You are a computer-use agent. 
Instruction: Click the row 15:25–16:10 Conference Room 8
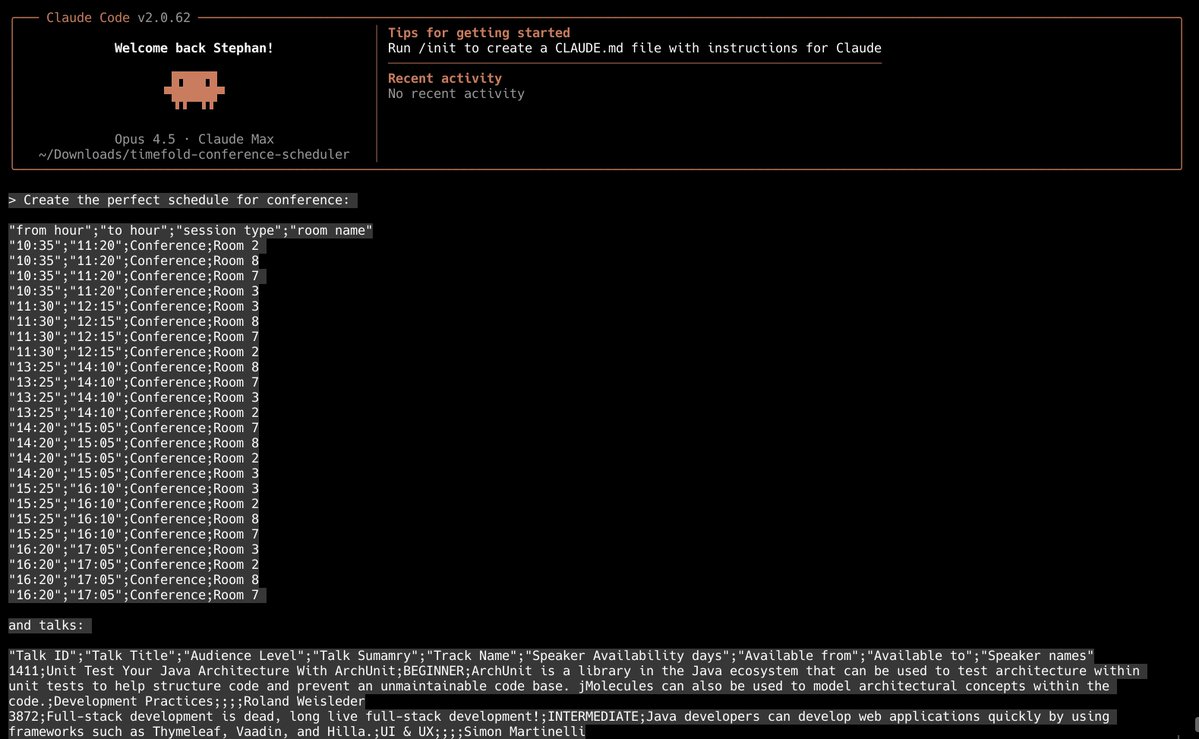[134, 519]
